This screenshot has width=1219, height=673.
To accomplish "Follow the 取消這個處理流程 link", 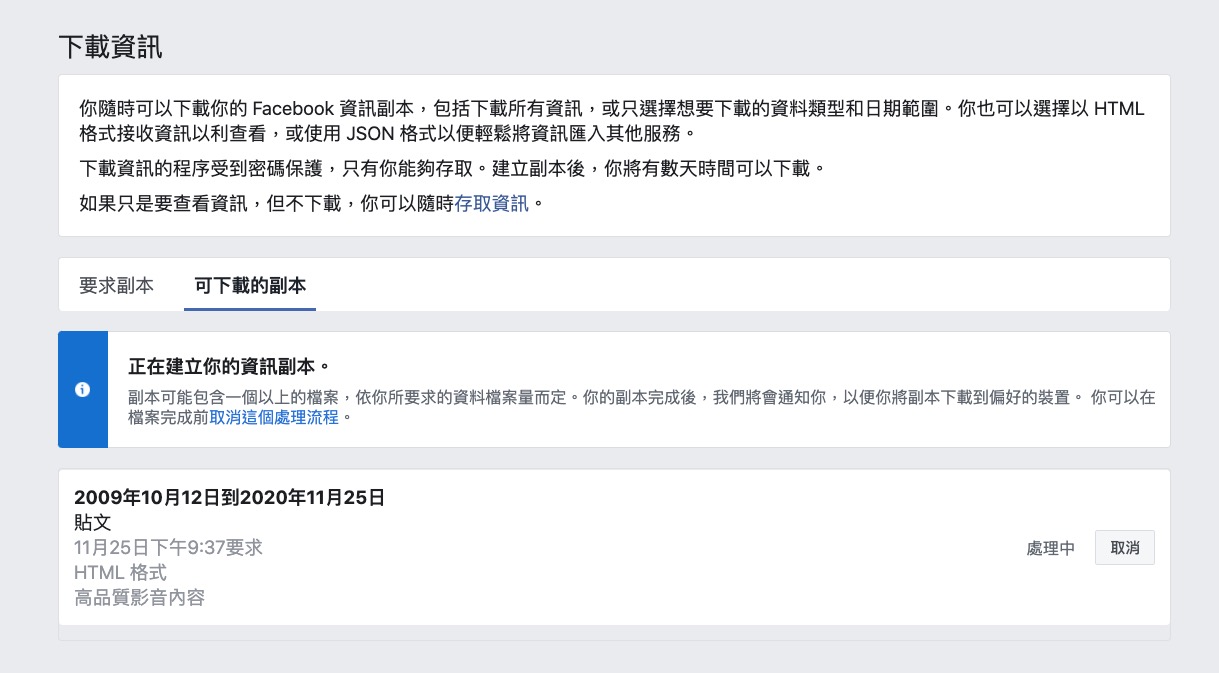I will pos(275,418).
